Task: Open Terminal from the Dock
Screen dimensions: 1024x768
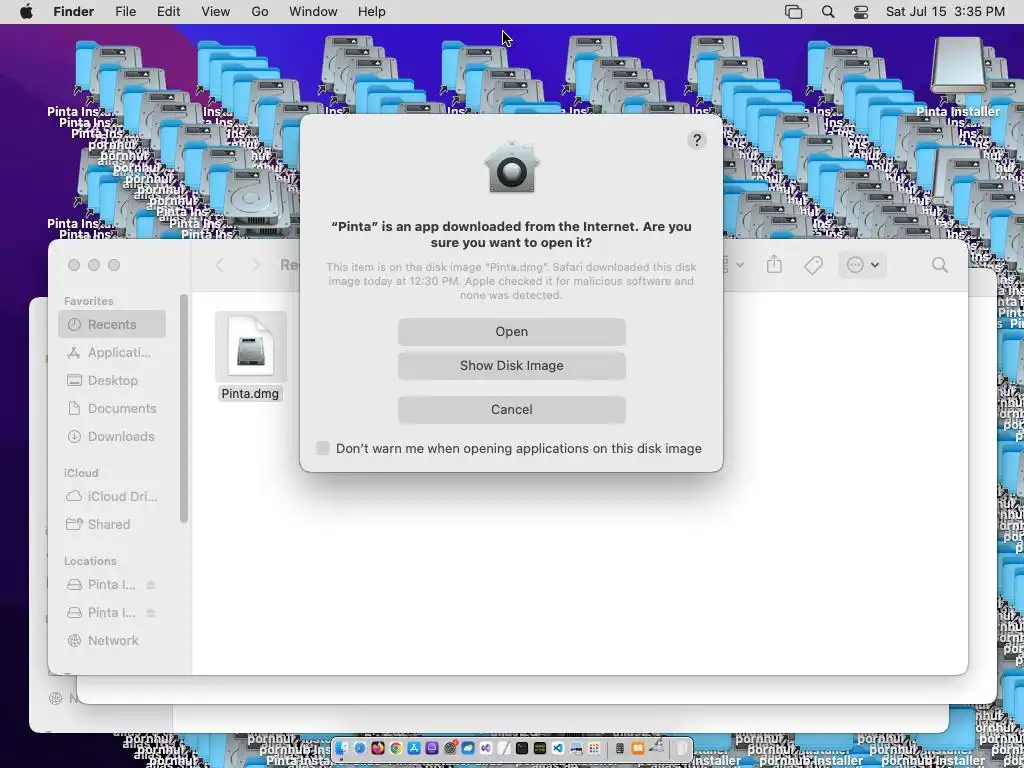Action: (x=522, y=748)
